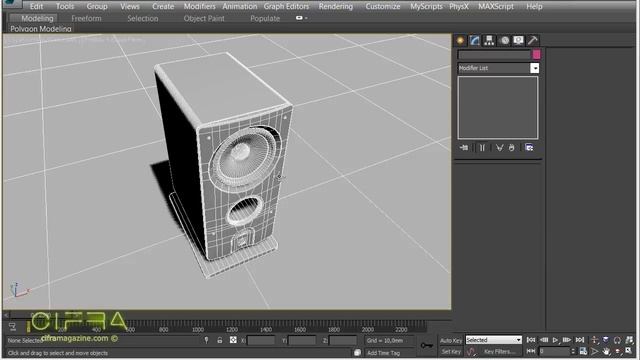Switch to the Selection ribbon tab
Image resolution: width=640 pixels, height=360 pixels.
(142, 18)
